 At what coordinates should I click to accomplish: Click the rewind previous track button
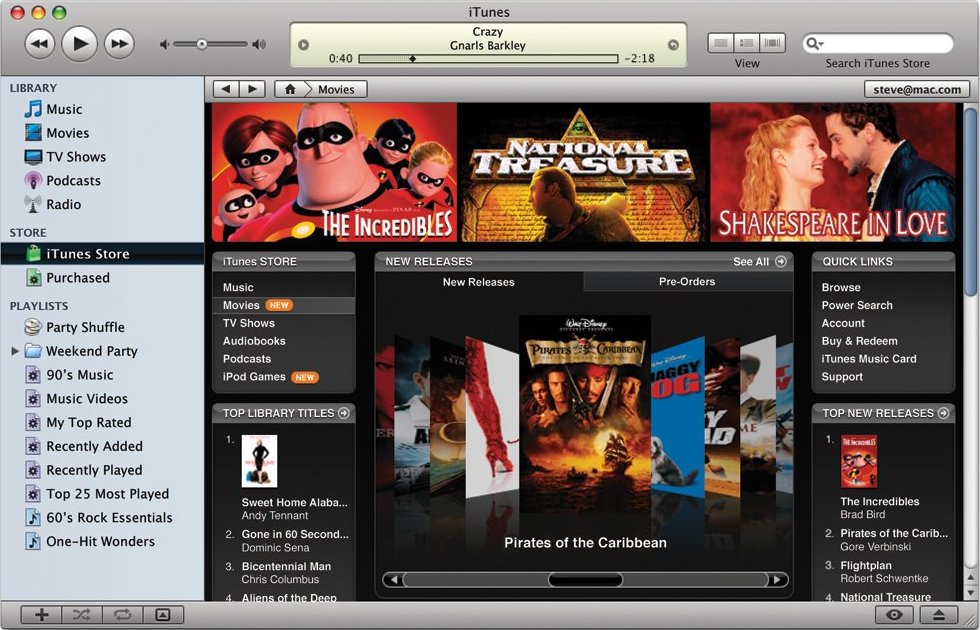pyautogui.click(x=39, y=44)
